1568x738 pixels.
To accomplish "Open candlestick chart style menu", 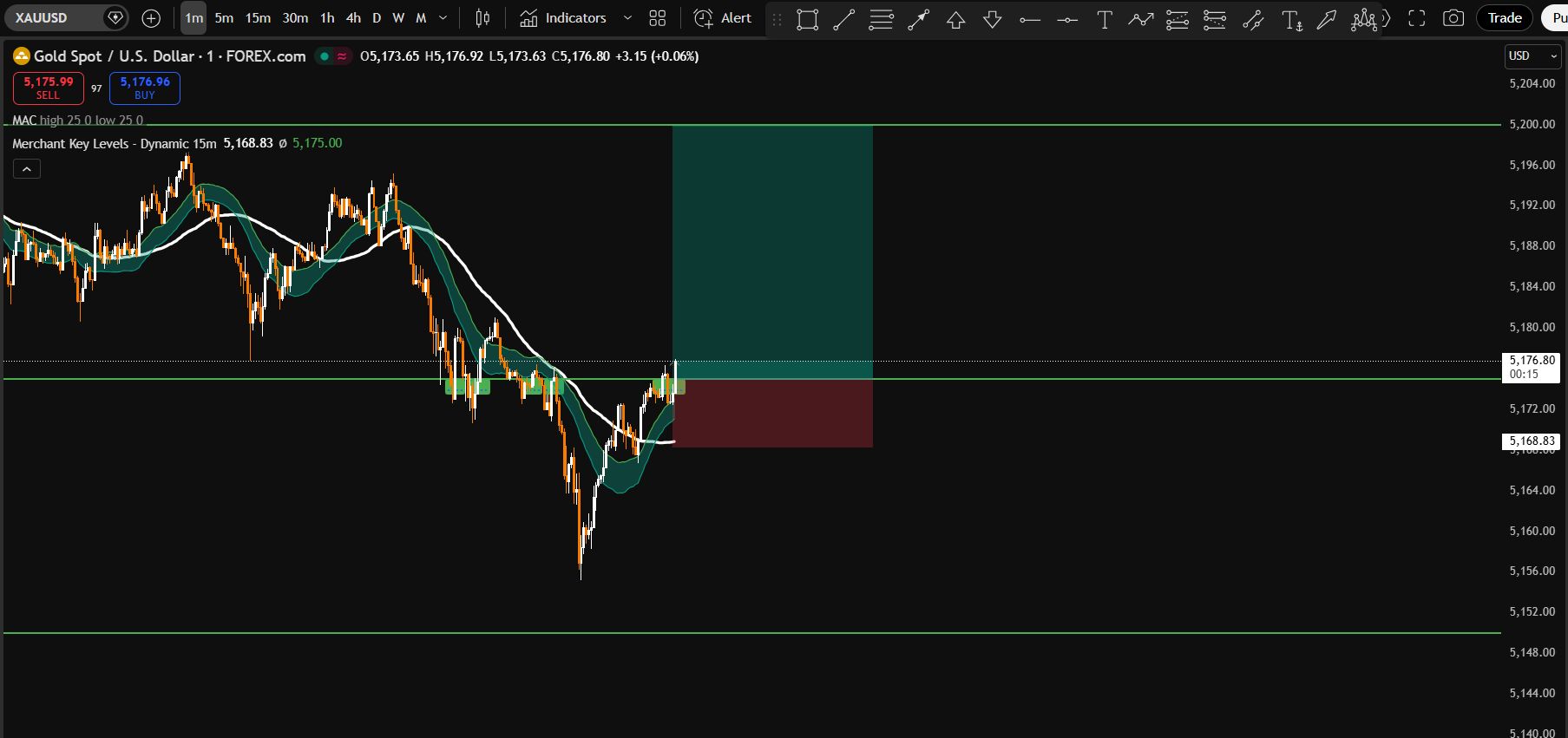I will [482, 18].
